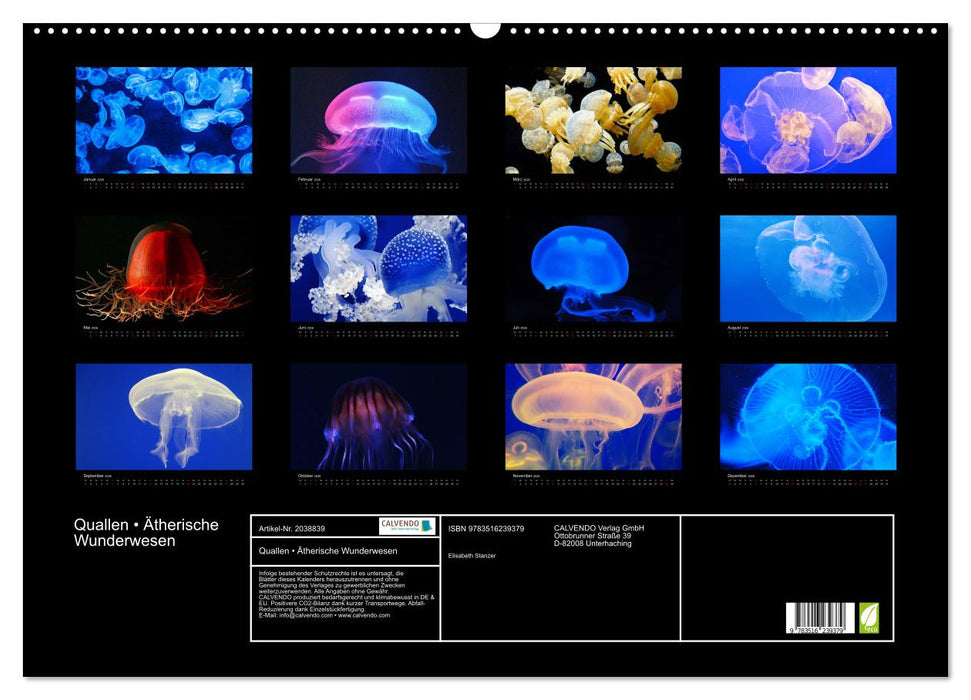The width and height of the screenshot is (971, 700).
Task: Click the ISBN barcode
Action: [x=820, y=618]
